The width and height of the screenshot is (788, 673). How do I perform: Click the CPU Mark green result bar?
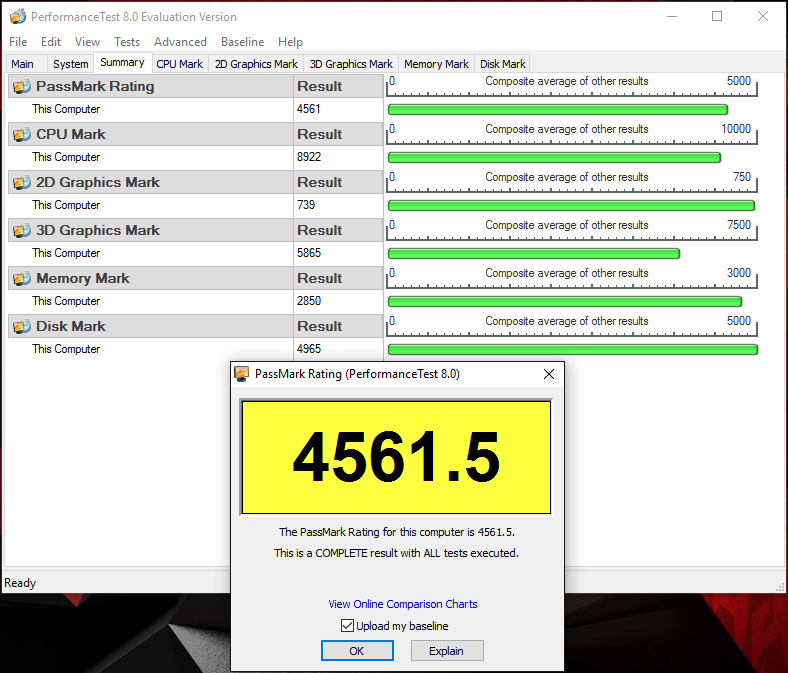(554, 157)
